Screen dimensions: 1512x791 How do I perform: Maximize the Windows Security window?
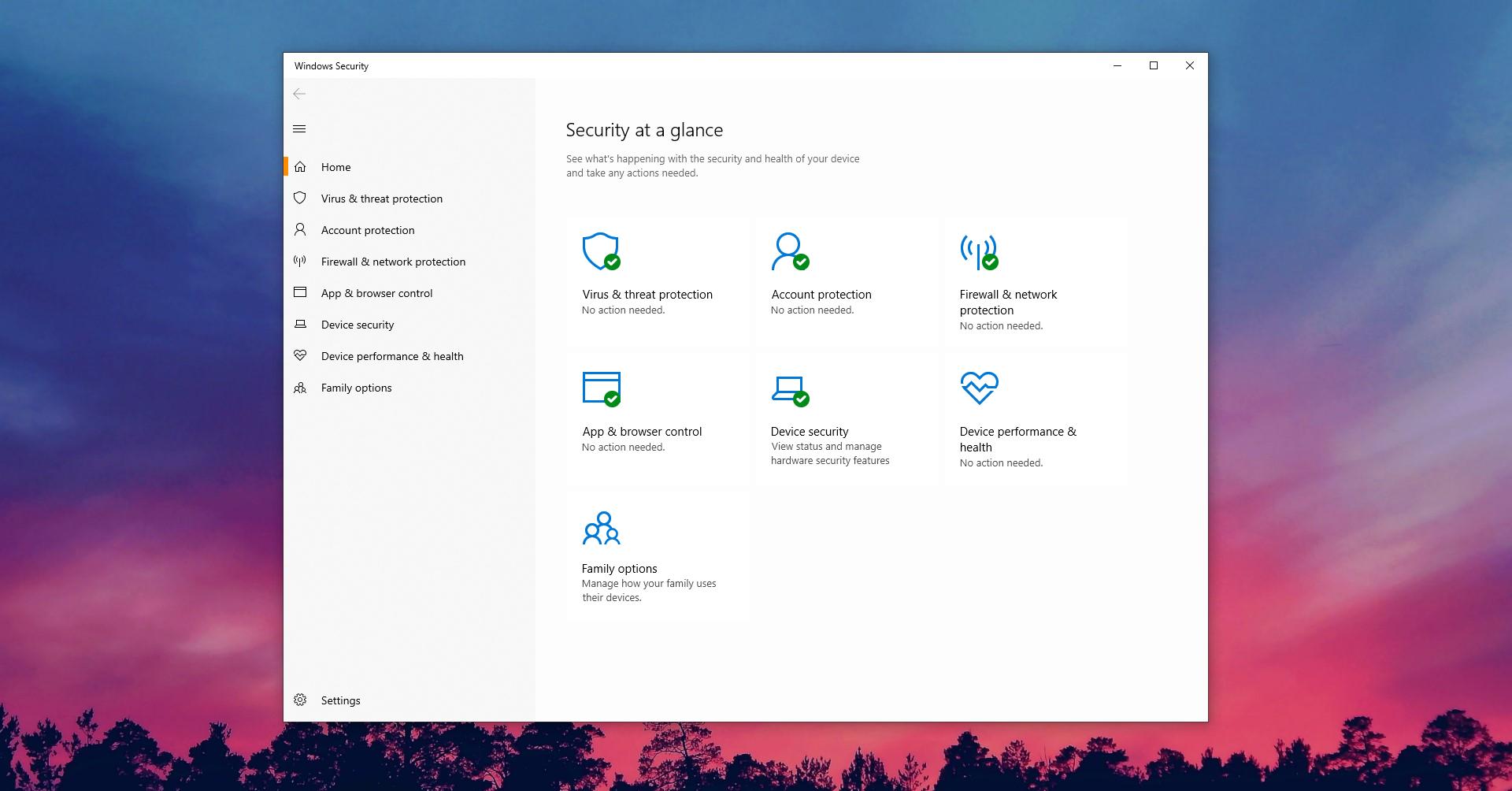pos(1154,65)
